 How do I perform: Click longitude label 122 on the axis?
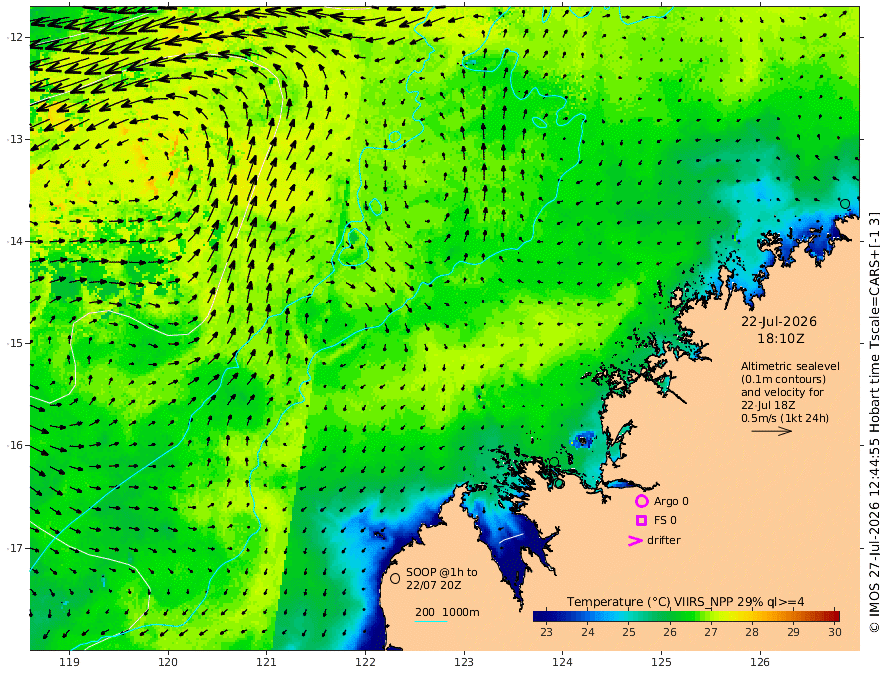365,662
